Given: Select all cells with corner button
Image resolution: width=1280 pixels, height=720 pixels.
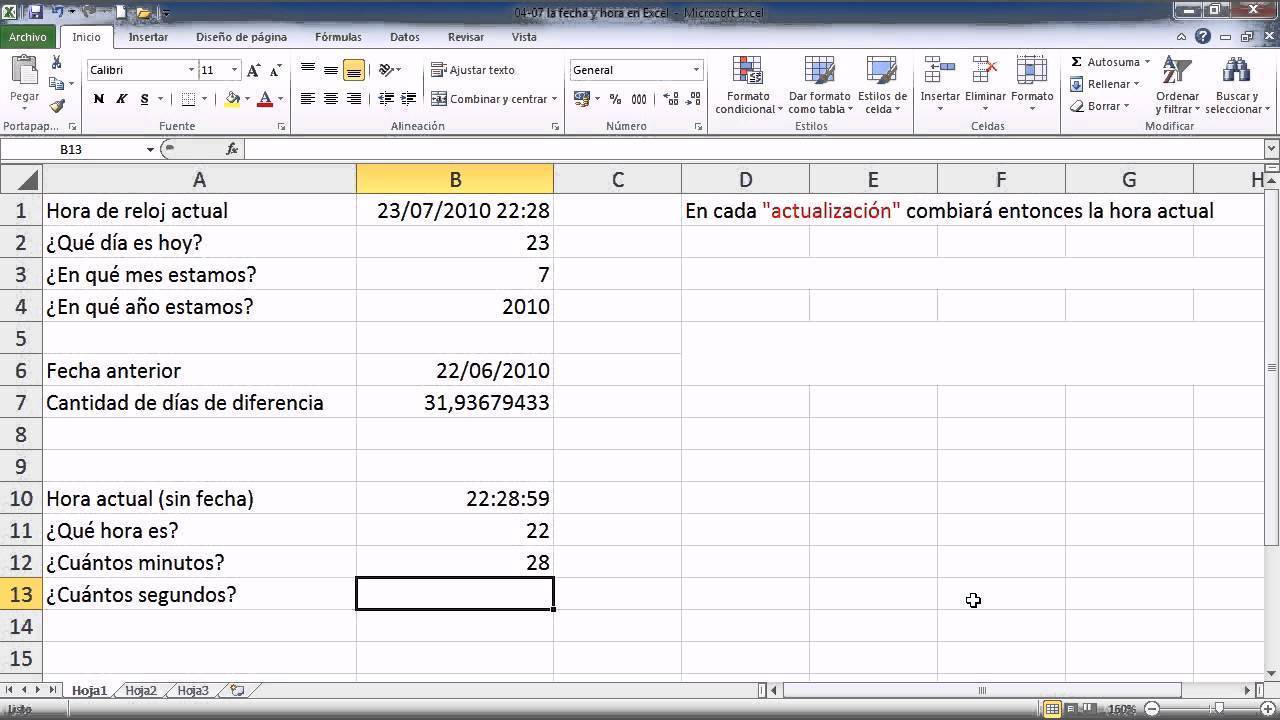Looking at the screenshot, I should click(x=21, y=180).
